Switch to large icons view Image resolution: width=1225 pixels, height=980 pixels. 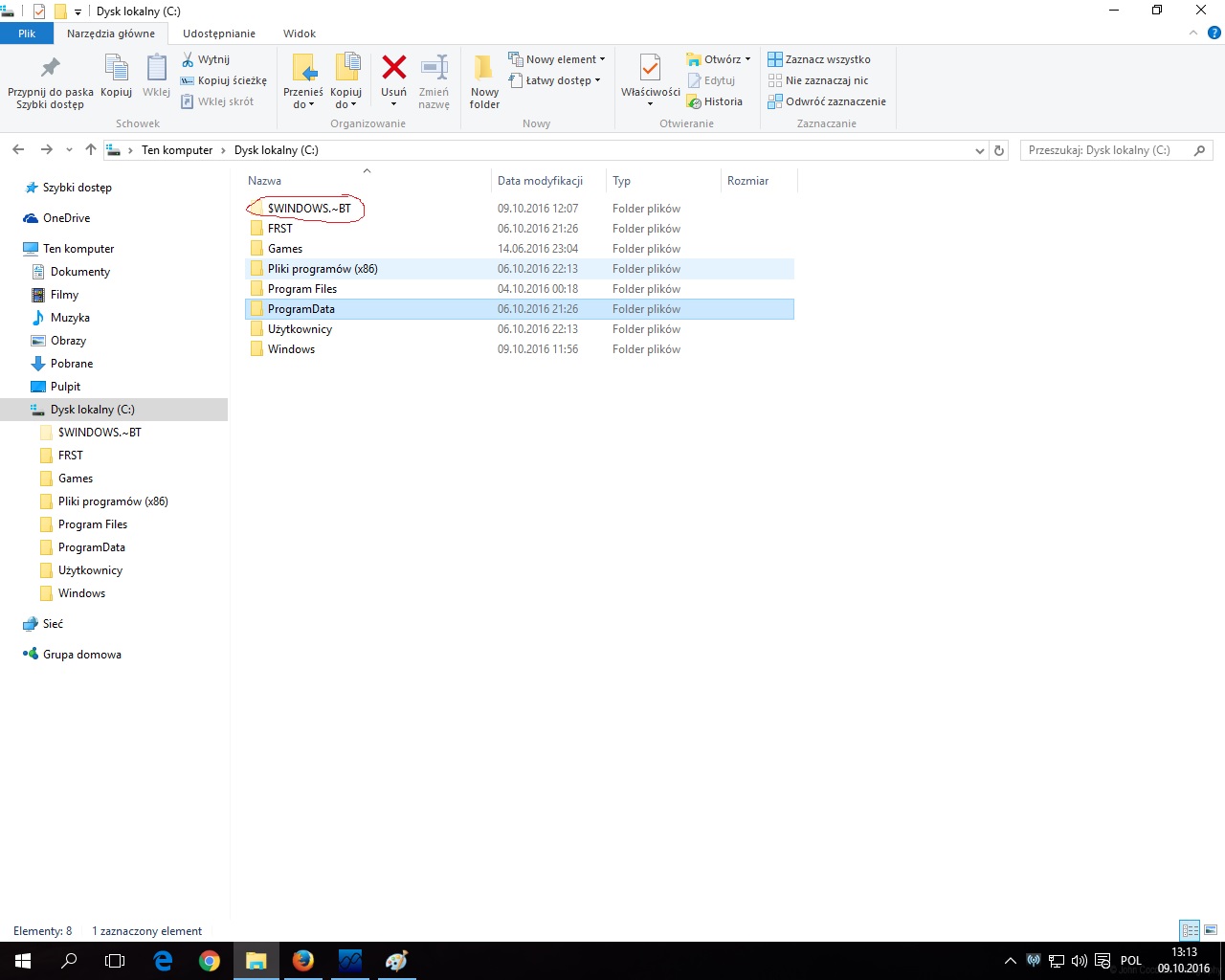tap(1211, 930)
